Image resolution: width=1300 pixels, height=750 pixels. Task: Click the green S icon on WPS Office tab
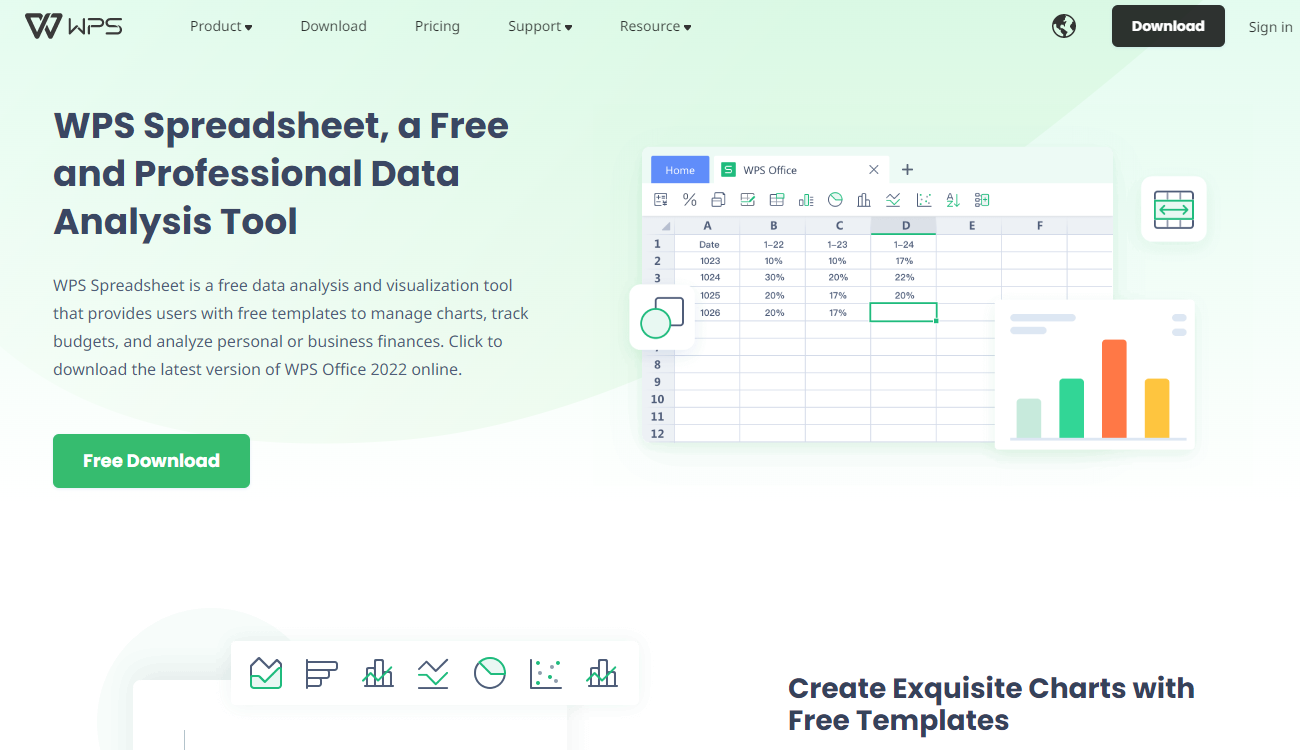click(728, 170)
